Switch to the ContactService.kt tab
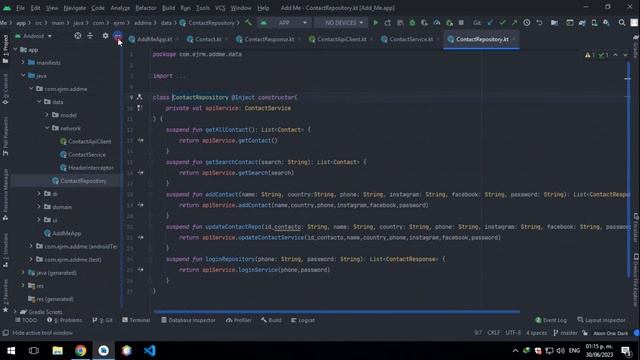This screenshot has width=640, height=360. 411,39
